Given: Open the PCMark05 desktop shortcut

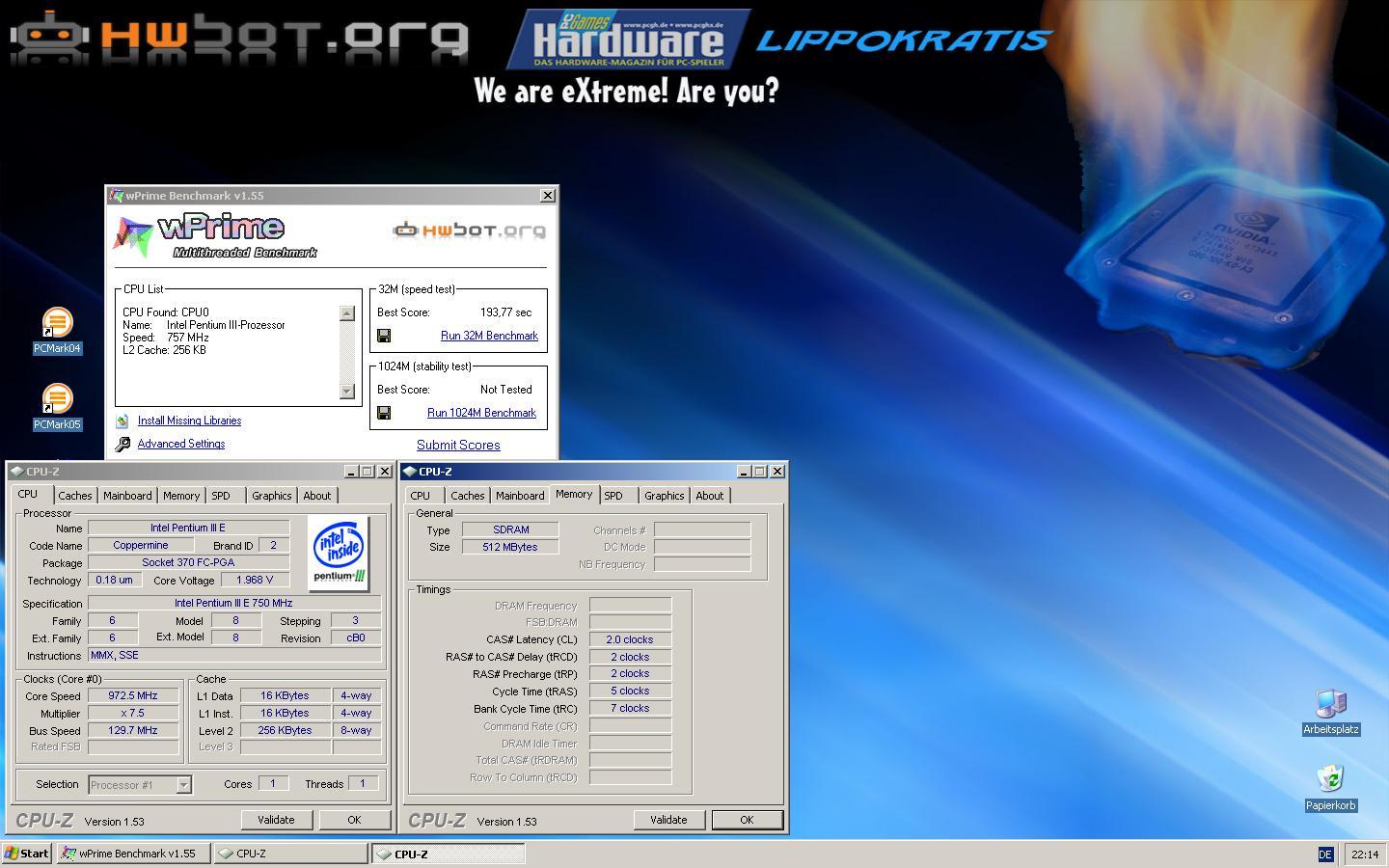Looking at the screenshot, I should [57, 407].
